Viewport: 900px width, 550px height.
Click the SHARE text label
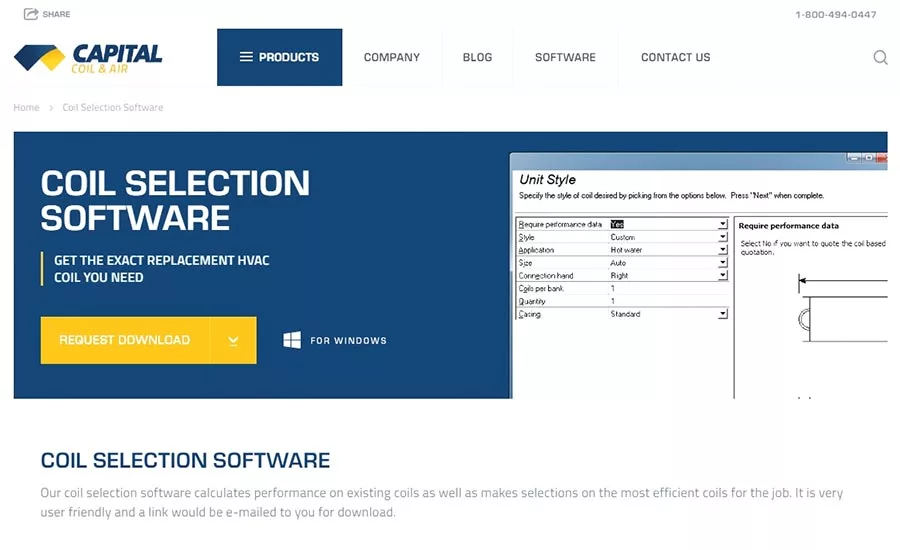(56, 14)
